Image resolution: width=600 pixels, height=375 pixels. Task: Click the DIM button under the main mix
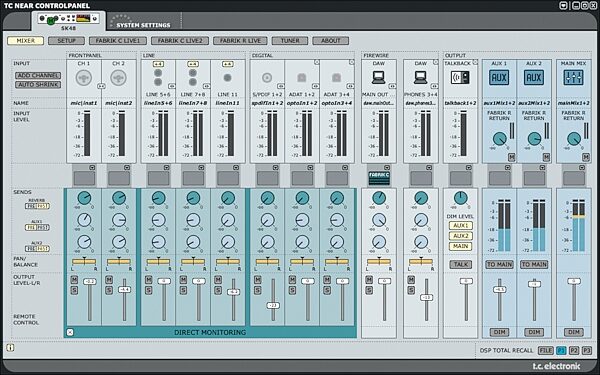point(574,332)
